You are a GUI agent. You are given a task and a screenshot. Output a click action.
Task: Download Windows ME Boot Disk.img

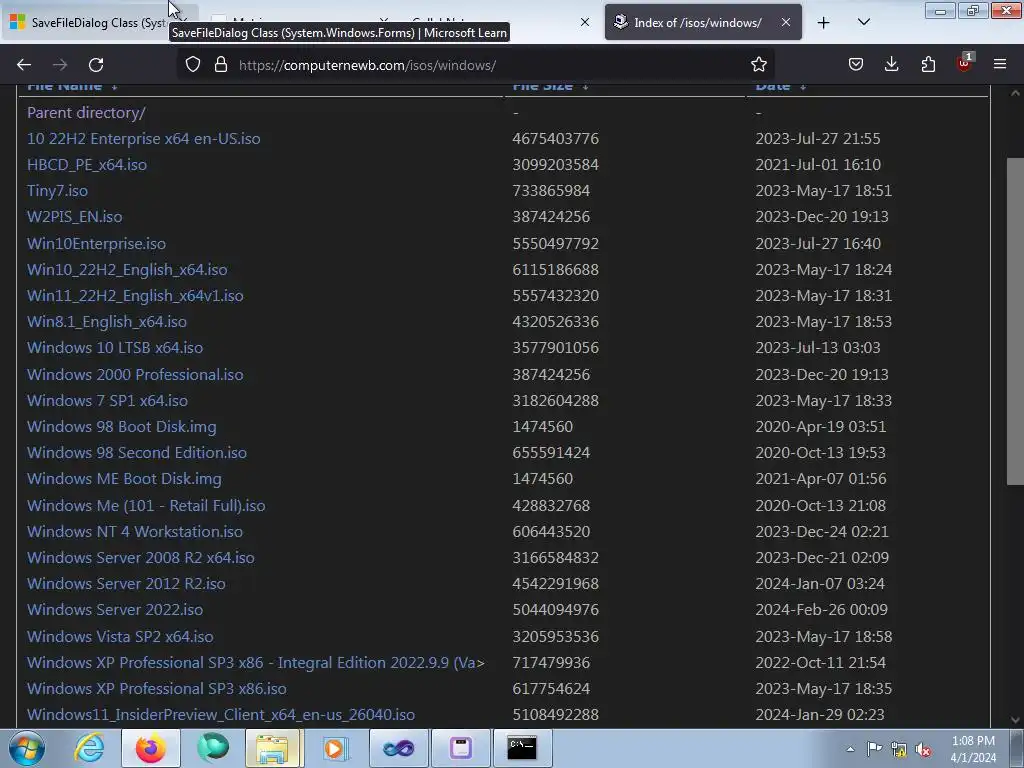point(124,479)
